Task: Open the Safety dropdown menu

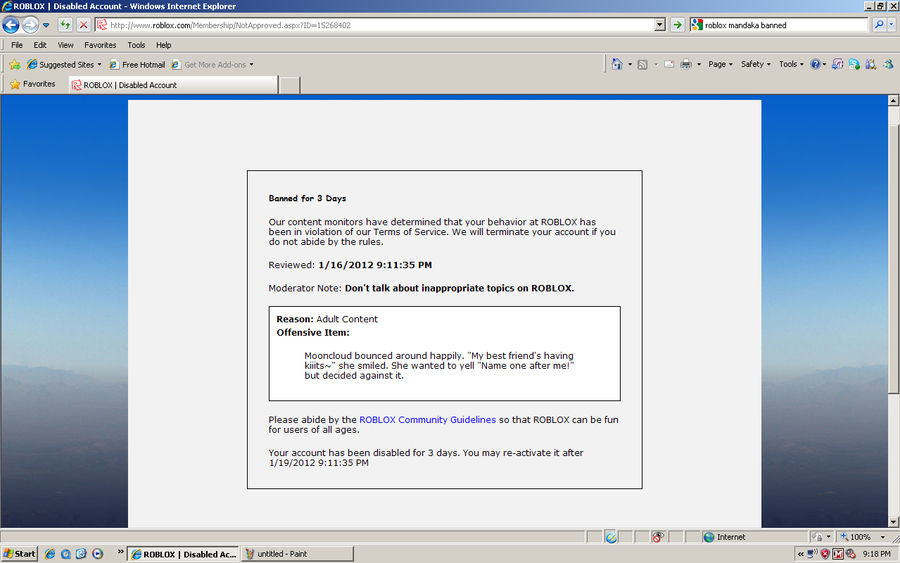Action: pos(755,64)
